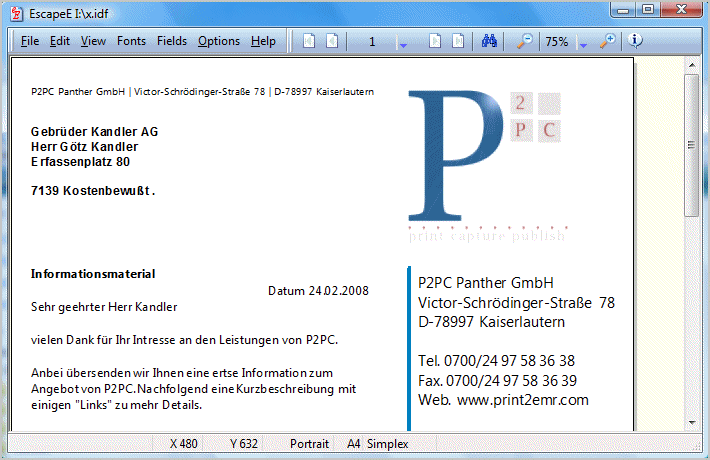Image resolution: width=710 pixels, height=460 pixels.
Task: Click the large blue P logo image
Action: pyautogui.click(x=456, y=155)
